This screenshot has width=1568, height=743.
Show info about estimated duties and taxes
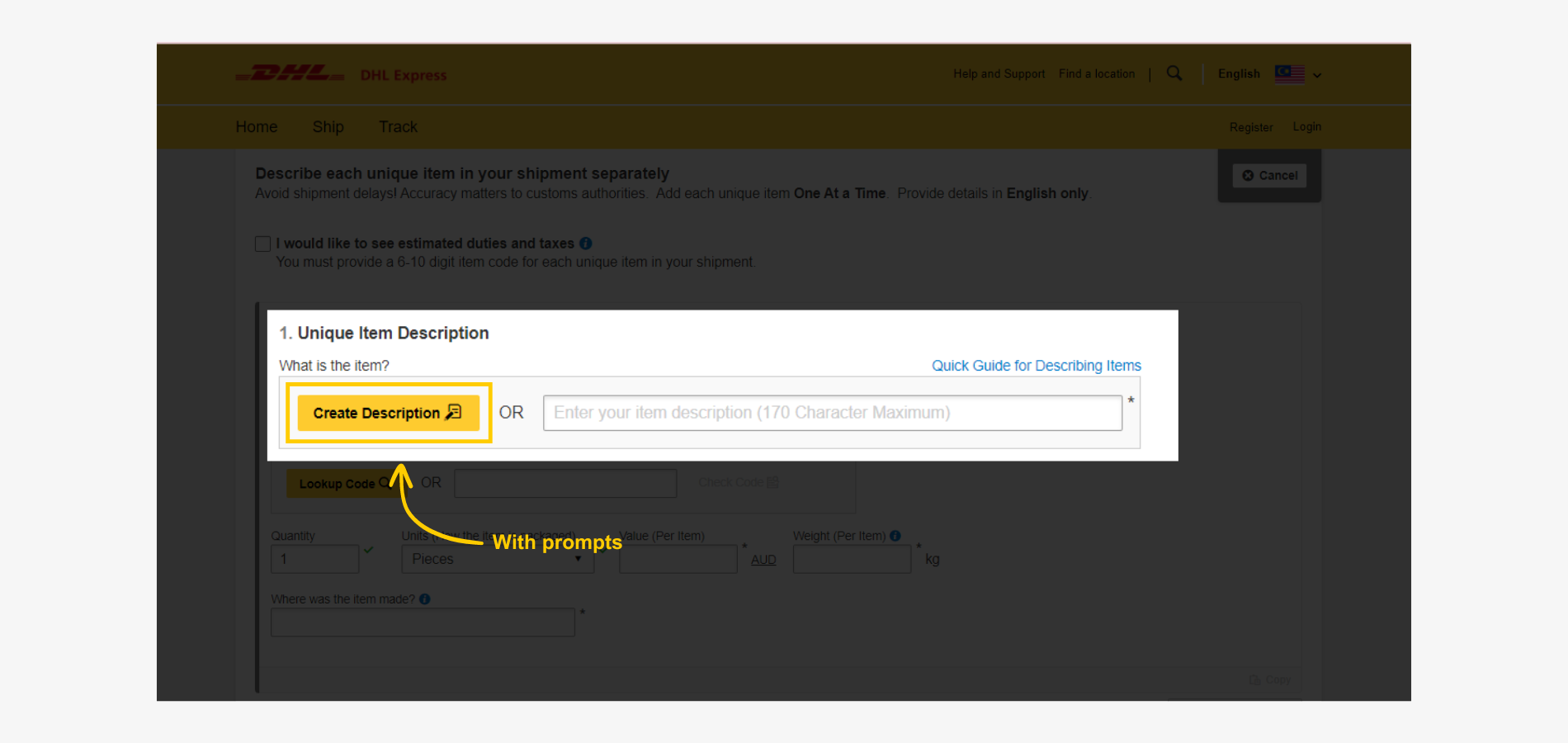(586, 243)
